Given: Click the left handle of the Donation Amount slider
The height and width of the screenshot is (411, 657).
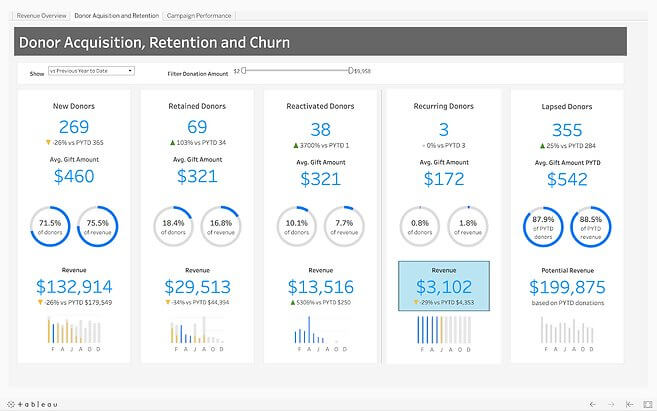Looking at the screenshot, I should (243, 70).
